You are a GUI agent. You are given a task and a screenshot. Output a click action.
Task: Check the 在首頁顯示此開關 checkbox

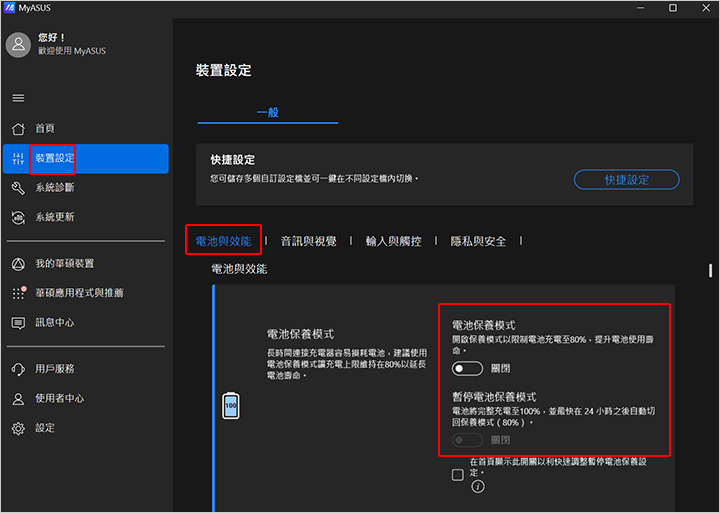coord(457,475)
